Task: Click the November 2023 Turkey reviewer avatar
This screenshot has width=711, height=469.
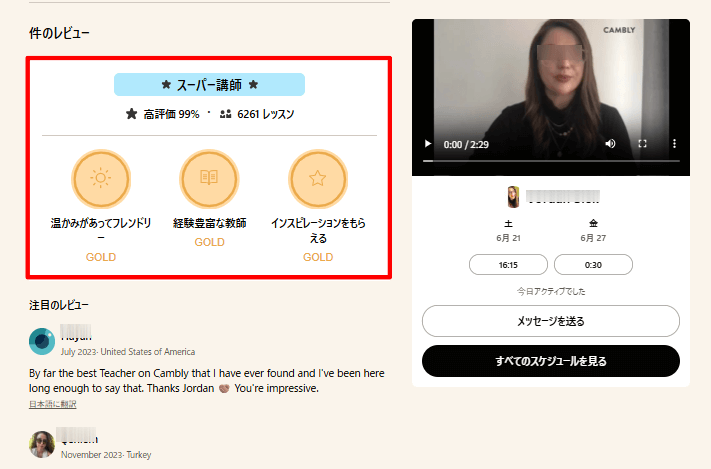Action: pos(42,444)
